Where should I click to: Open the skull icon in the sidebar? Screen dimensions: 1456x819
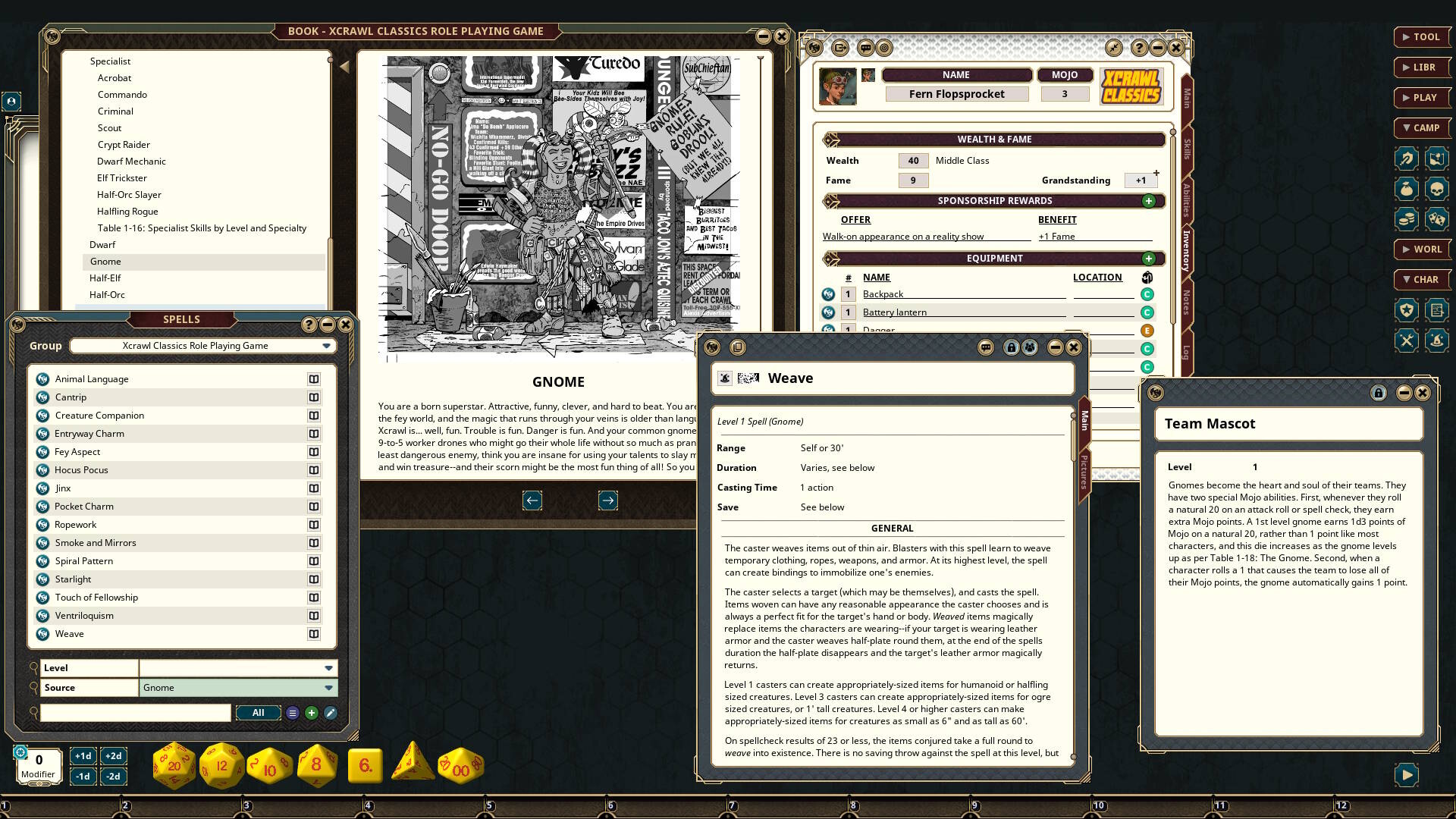1438,189
